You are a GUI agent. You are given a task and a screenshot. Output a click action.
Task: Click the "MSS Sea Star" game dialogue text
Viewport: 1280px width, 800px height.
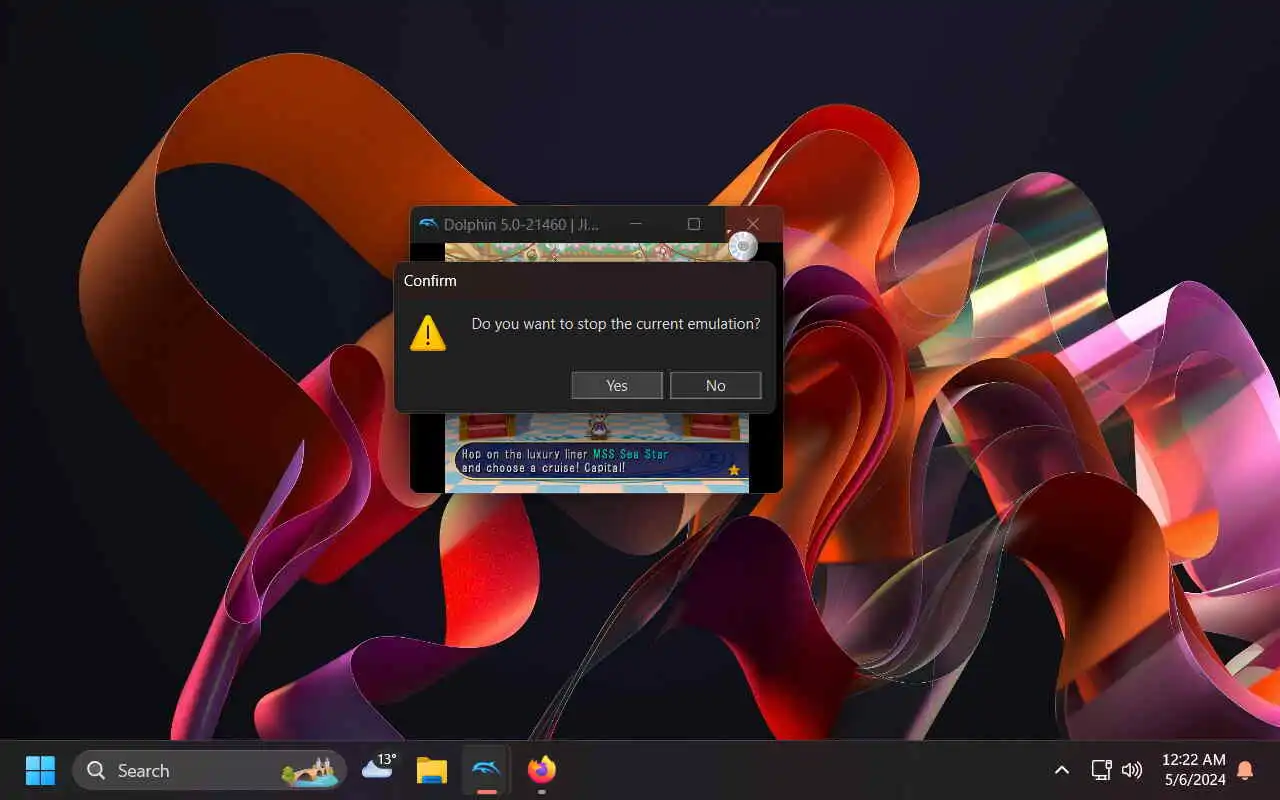[x=630, y=454]
